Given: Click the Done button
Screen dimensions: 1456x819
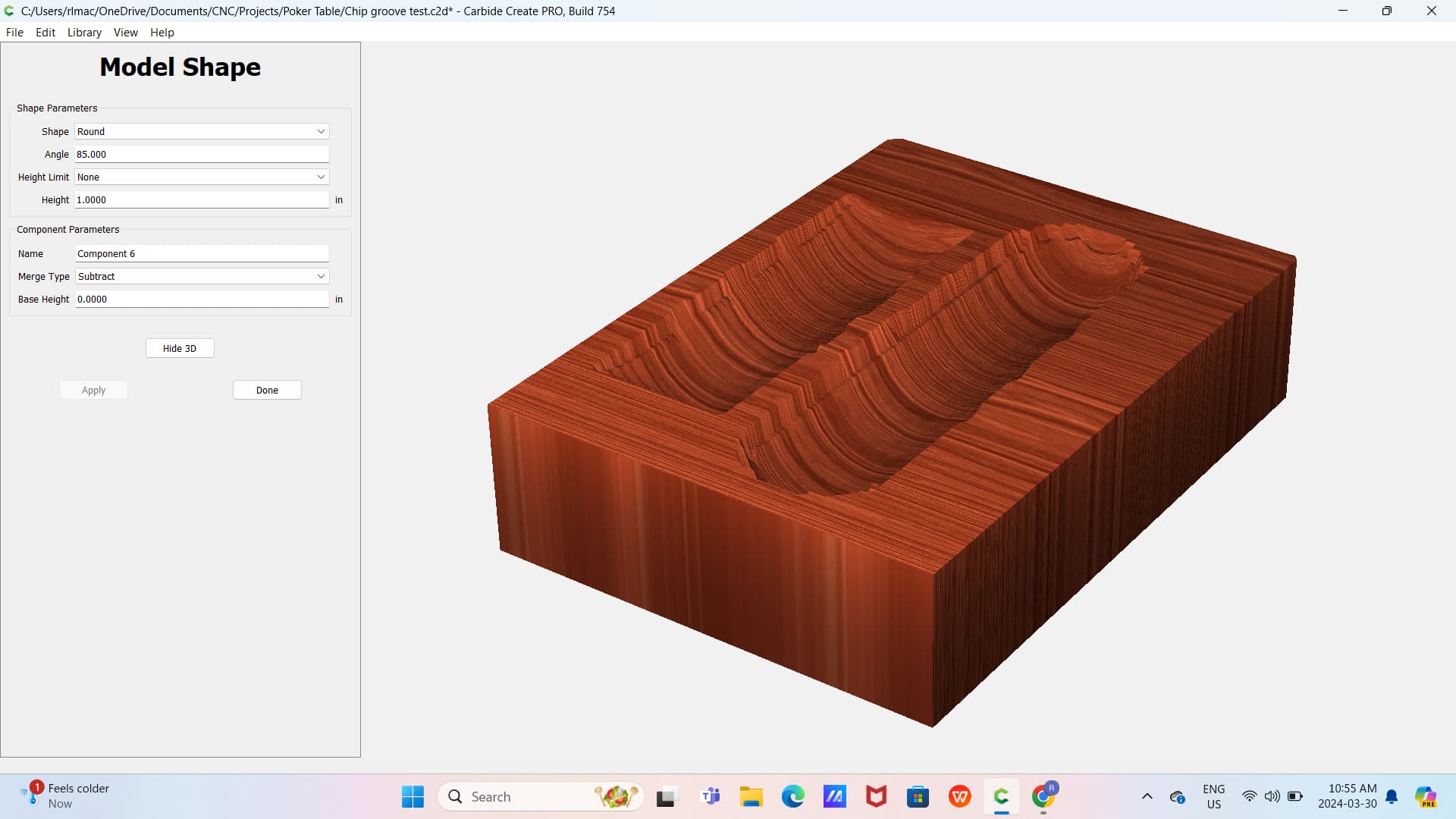Looking at the screenshot, I should (267, 390).
